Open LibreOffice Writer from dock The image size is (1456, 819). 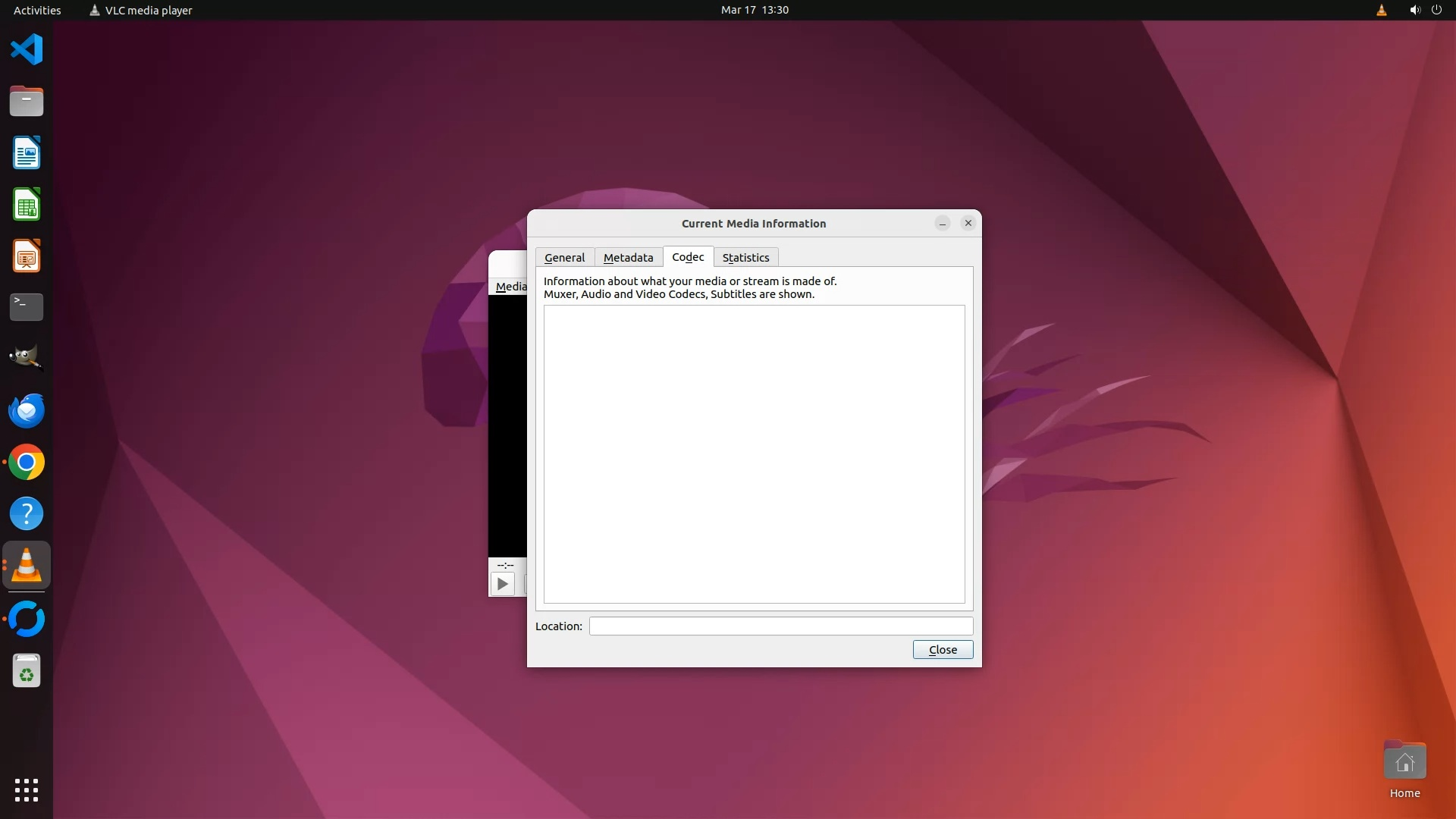click(27, 152)
